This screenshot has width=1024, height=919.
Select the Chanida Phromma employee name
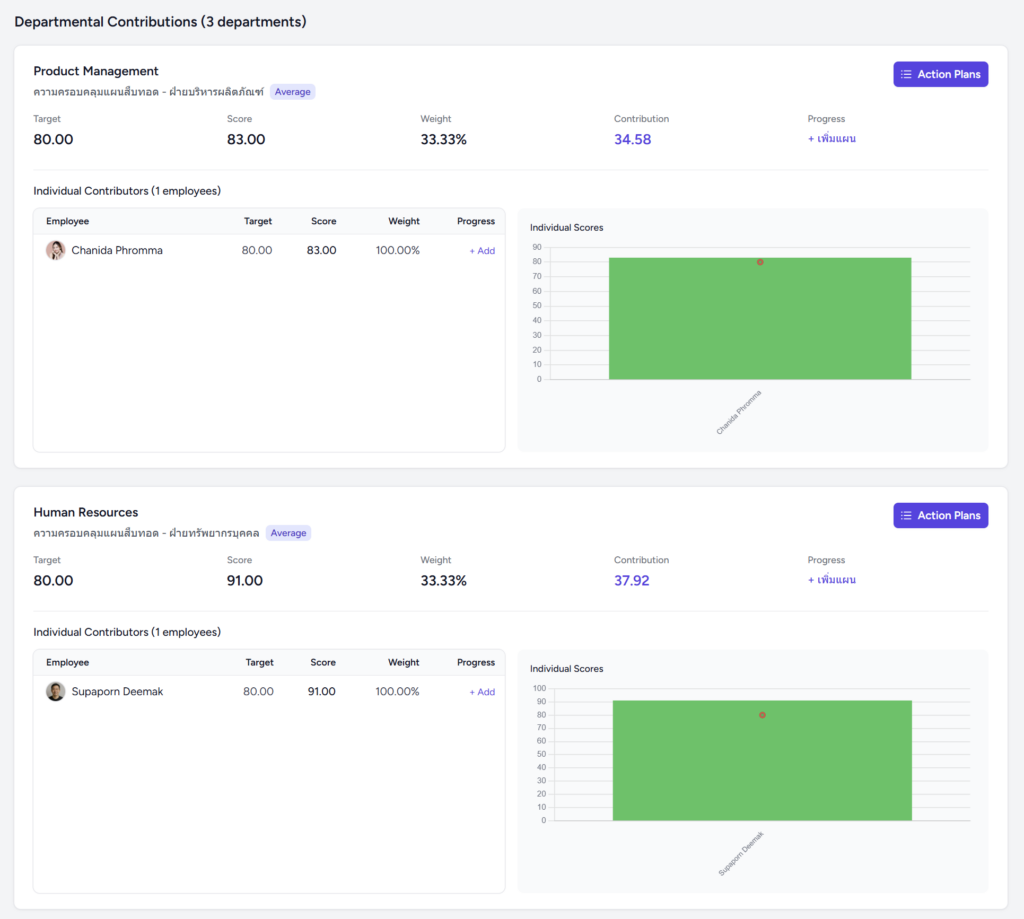pos(117,250)
